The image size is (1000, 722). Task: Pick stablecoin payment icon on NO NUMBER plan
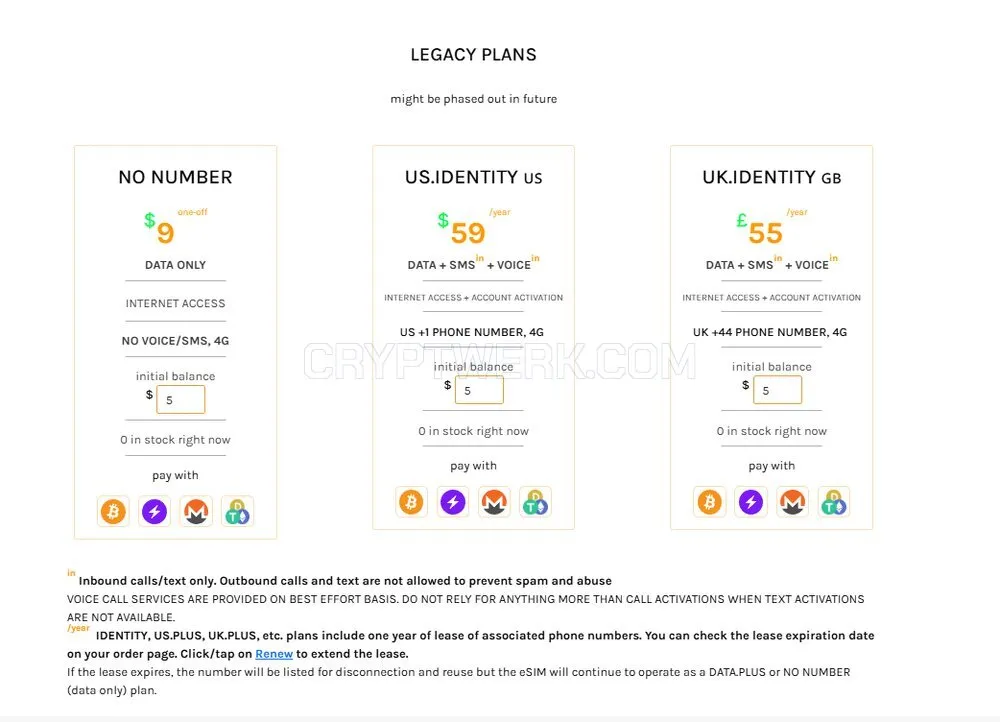click(x=237, y=512)
